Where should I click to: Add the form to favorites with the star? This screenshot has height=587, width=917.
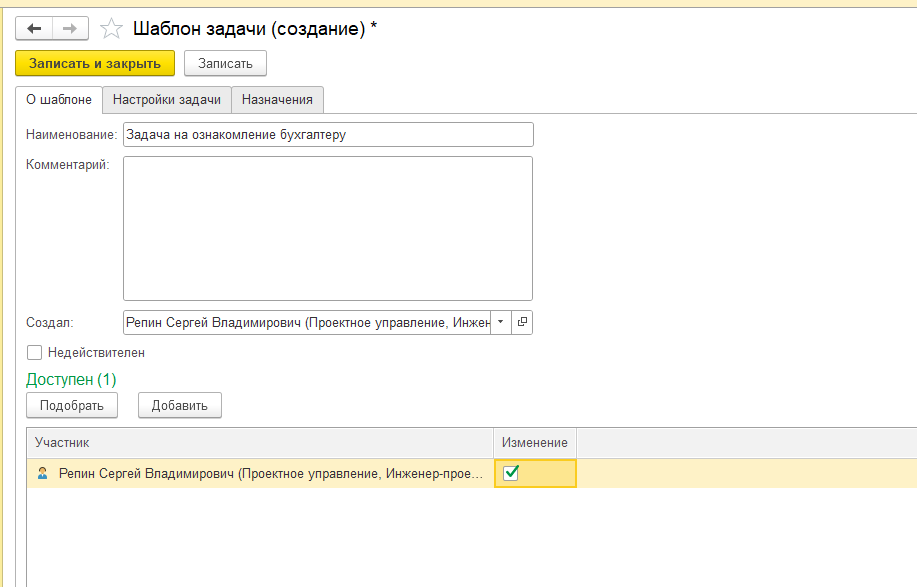[112, 29]
